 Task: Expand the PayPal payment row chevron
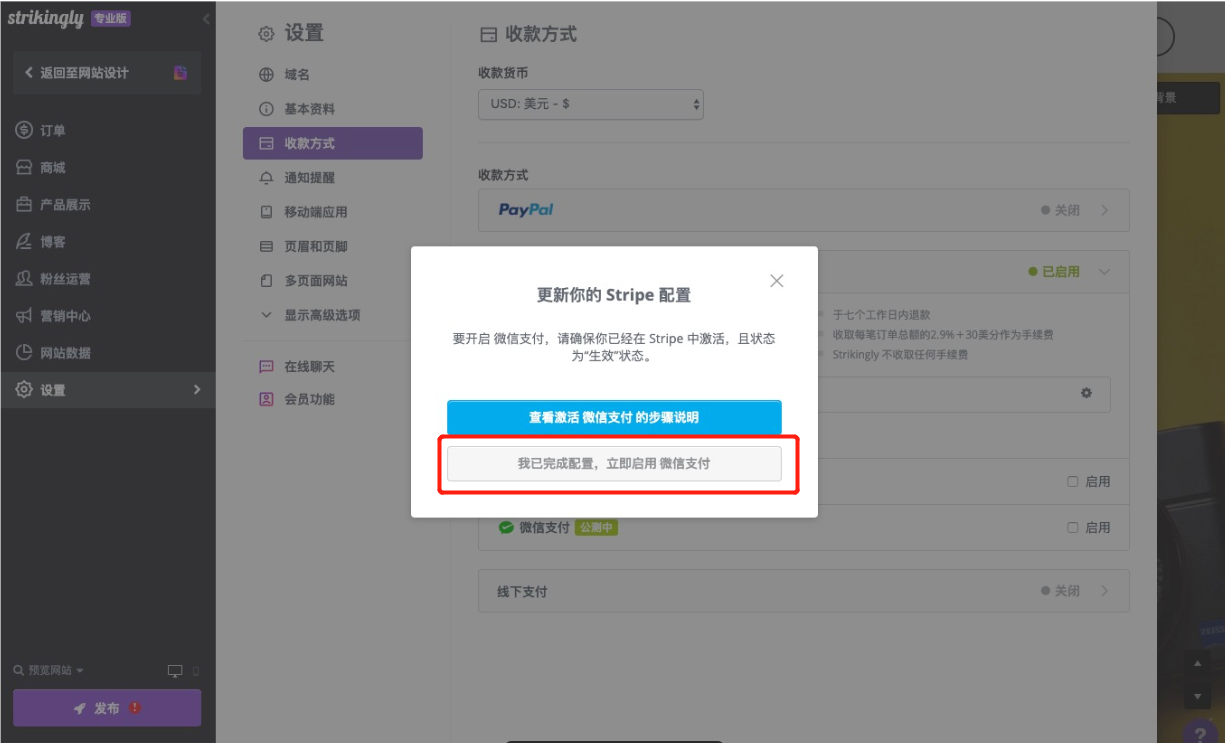pyautogui.click(x=1105, y=211)
